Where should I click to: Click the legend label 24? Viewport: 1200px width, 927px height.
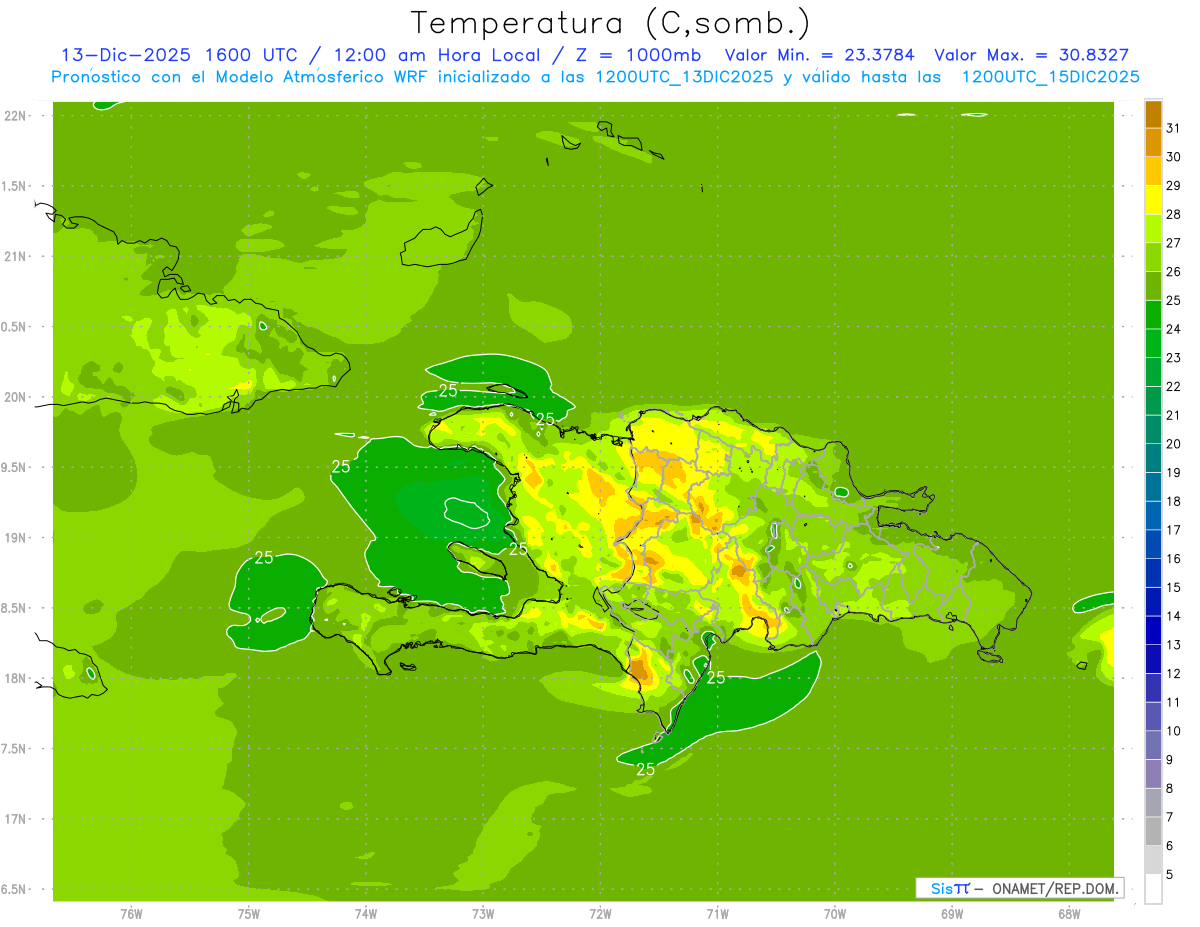point(1174,329)
